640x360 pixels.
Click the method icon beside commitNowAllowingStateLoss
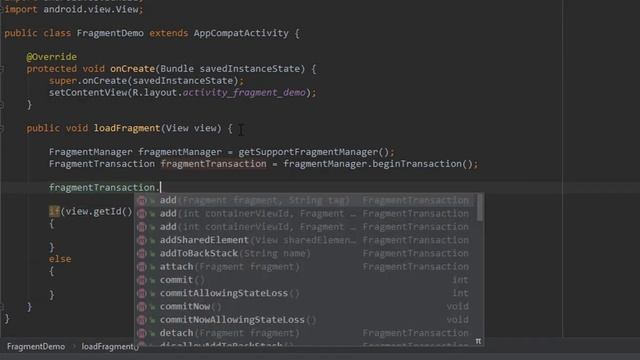tap(142, 320)
